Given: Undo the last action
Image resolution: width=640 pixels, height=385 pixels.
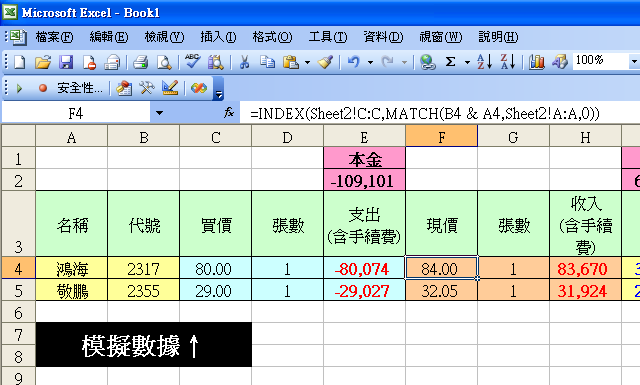Looking at the screenshot, I should [x=353, y=62].
